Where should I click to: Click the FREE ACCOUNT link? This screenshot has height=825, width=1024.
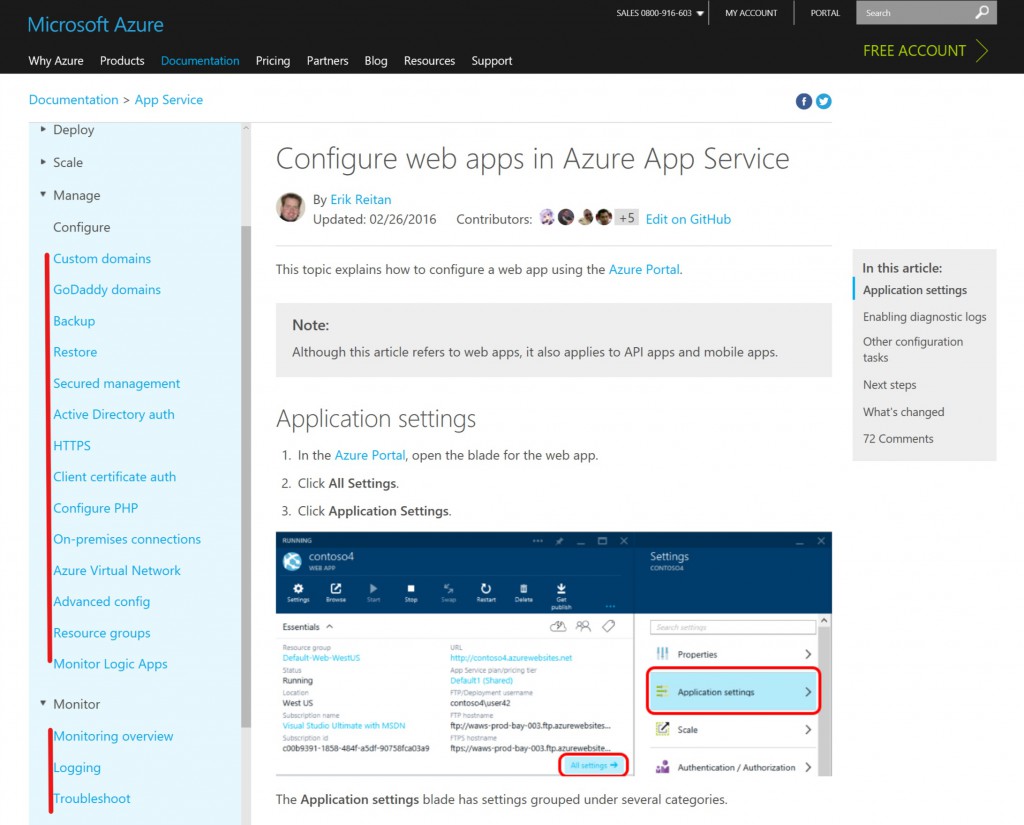(914, 50)
